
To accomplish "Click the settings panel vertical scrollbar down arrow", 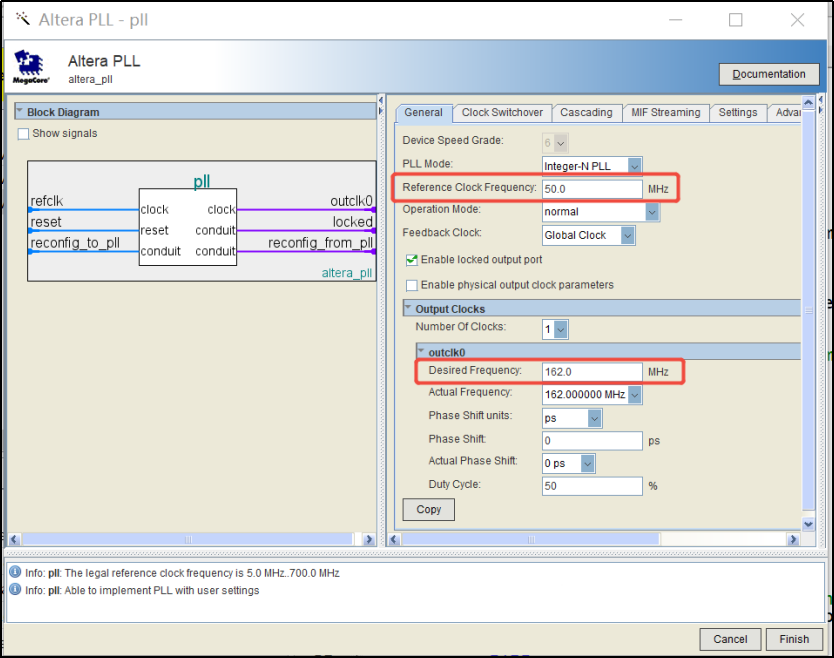I will (x=808, y=524).
